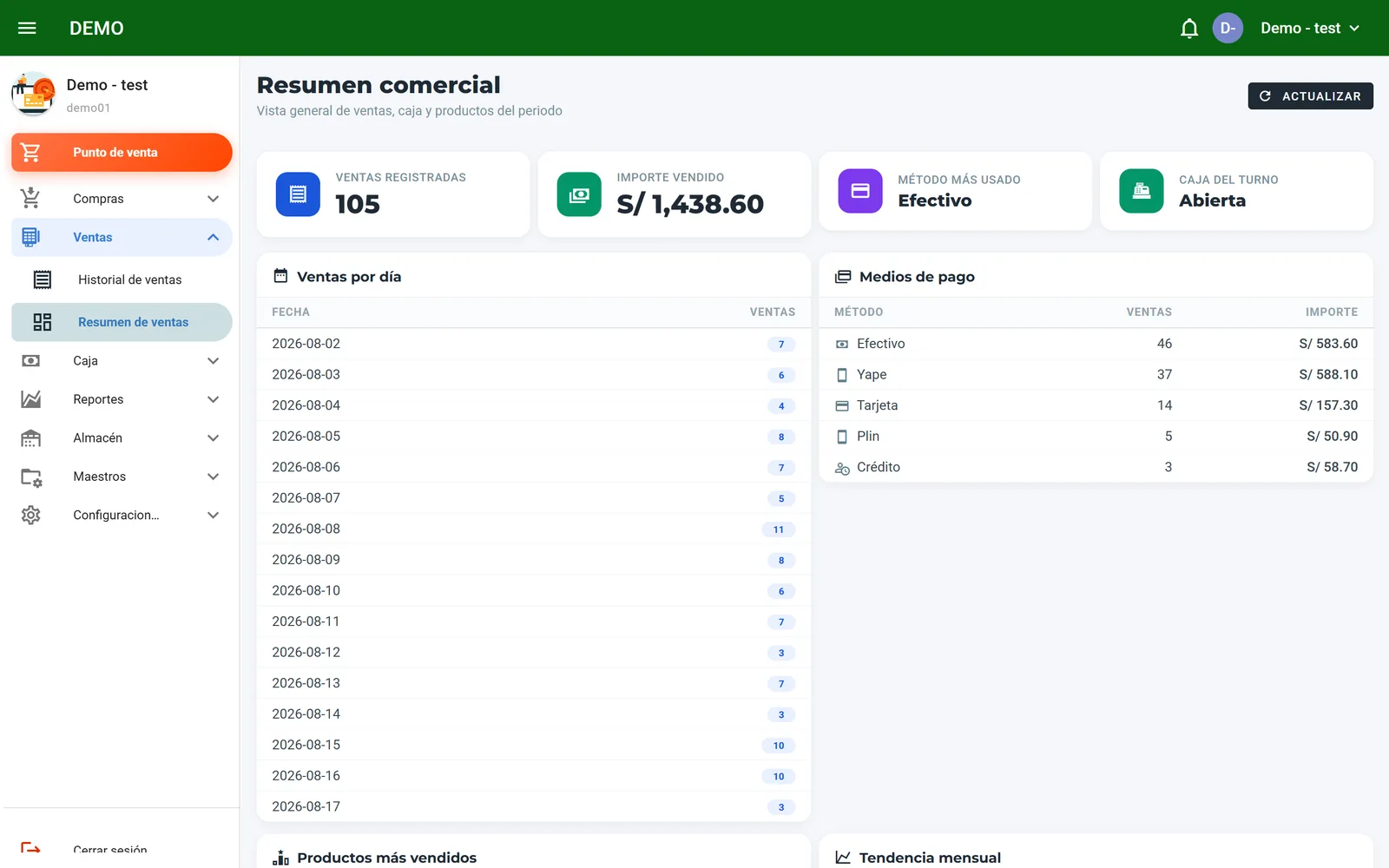Open Historial de ventas page
The image size is (1389, 868).
[122, 279]
